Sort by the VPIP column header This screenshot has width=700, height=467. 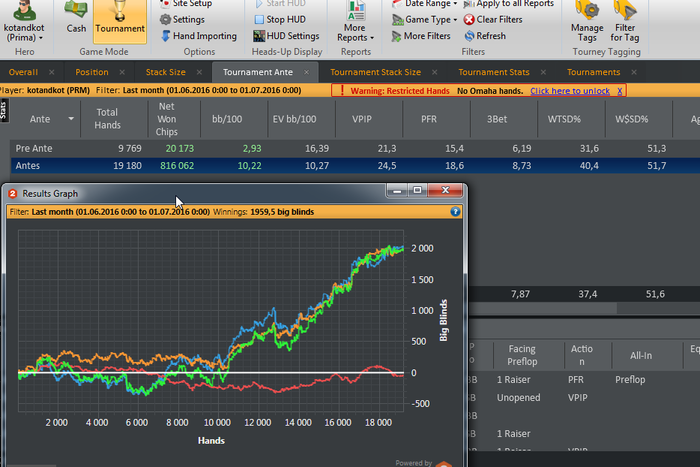pos(362,119)
